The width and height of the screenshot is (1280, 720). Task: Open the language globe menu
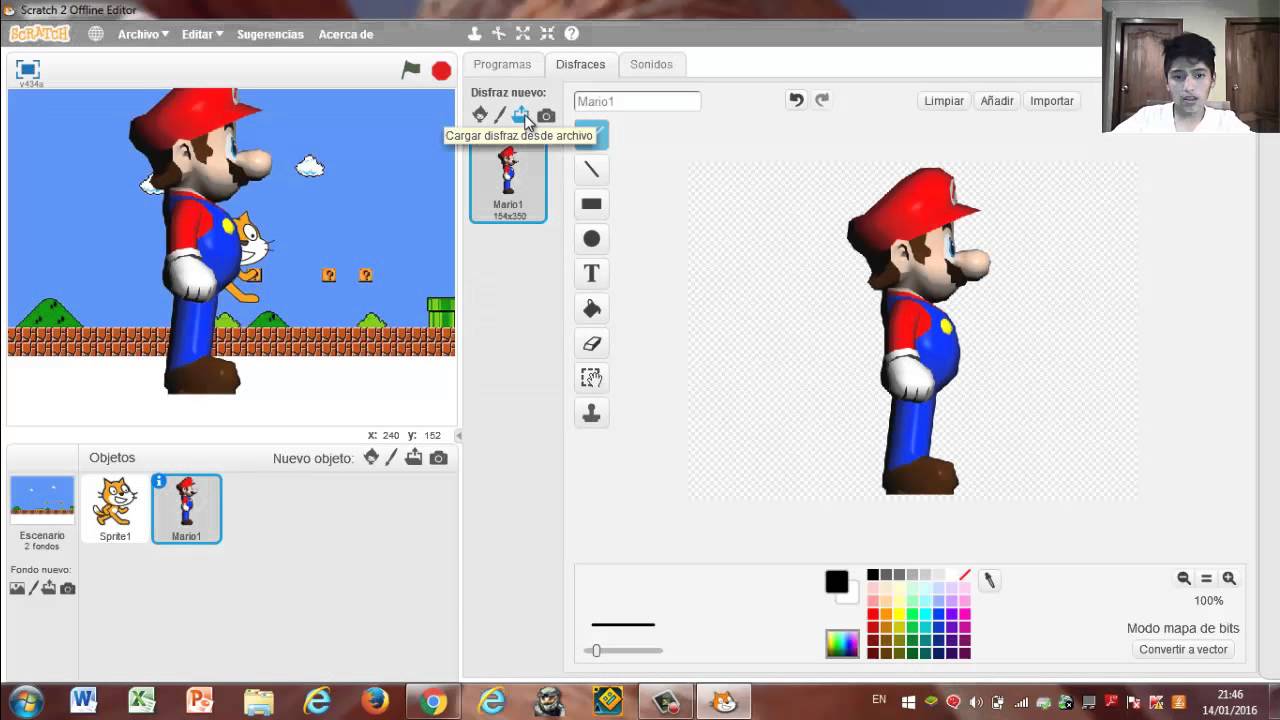96,34
